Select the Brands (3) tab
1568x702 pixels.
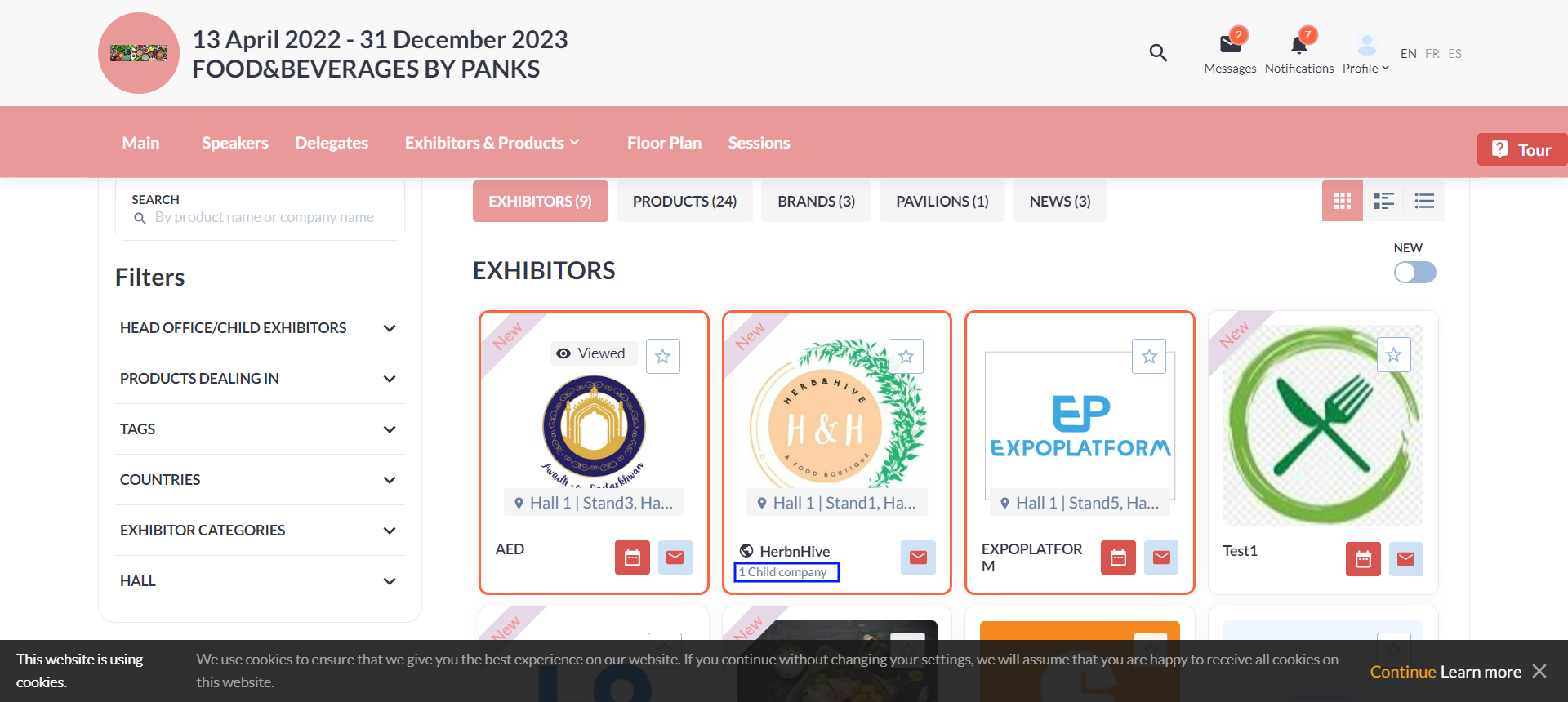[x=816, y=201]
